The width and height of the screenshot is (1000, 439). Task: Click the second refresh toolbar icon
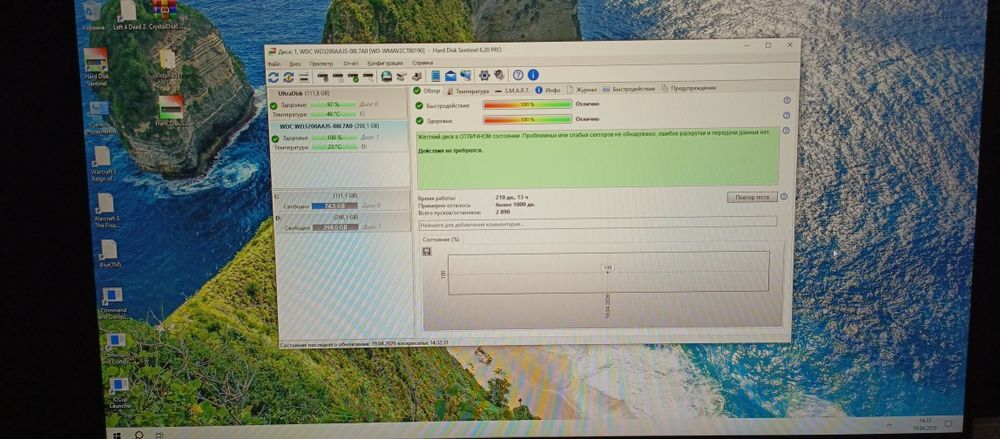click(288, 77)
